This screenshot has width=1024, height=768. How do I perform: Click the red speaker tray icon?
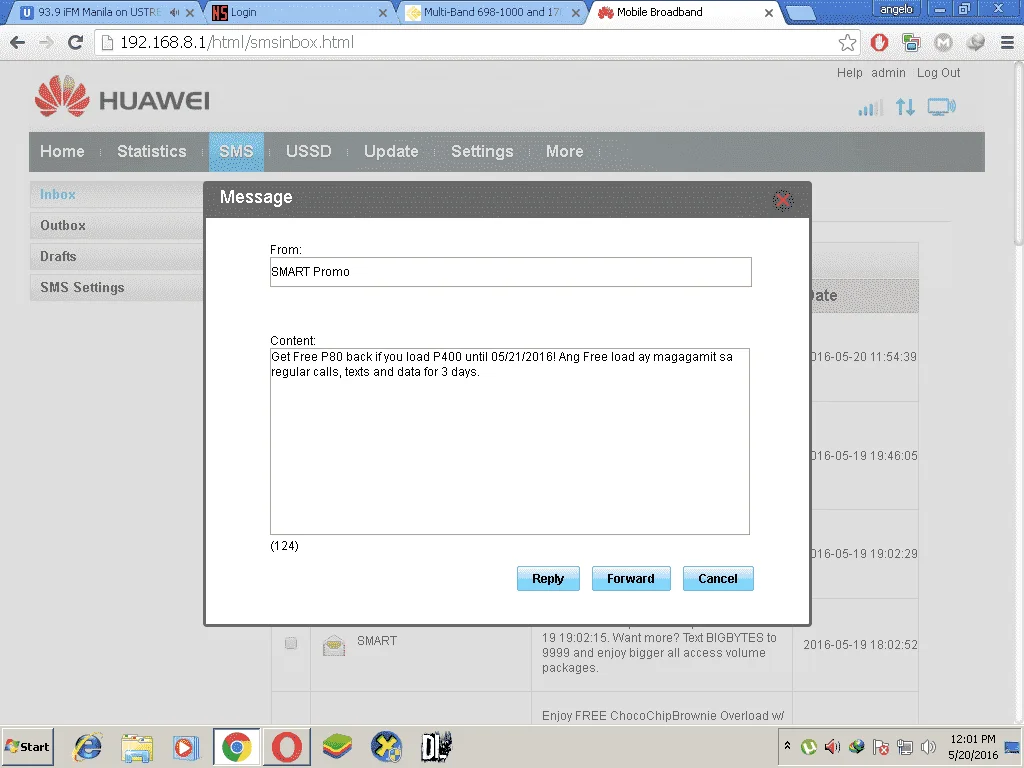(x=832, y=746)
